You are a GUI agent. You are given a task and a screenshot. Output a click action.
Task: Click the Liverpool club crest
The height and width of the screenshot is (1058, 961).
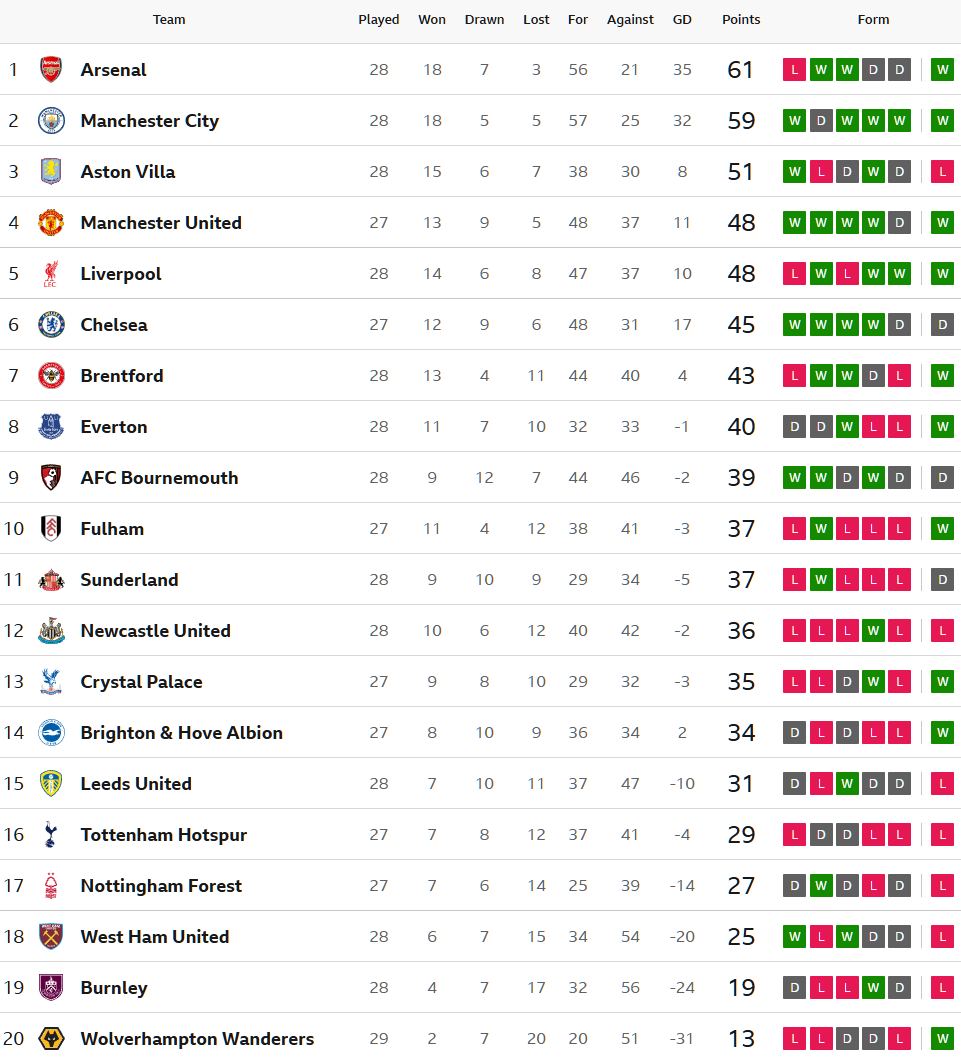tap(51, 274)
